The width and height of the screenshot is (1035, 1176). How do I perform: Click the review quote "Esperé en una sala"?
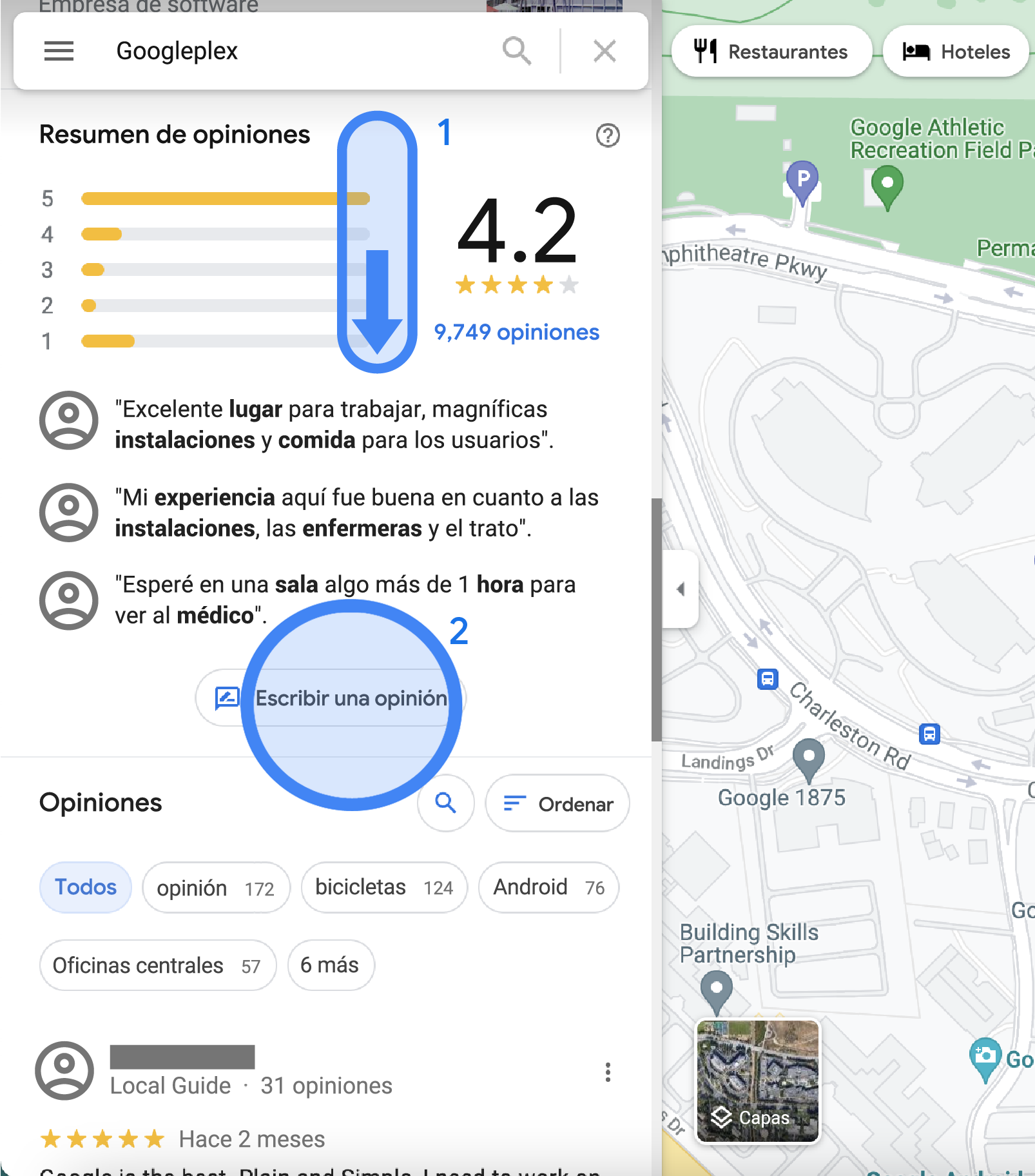pos(345,600)
